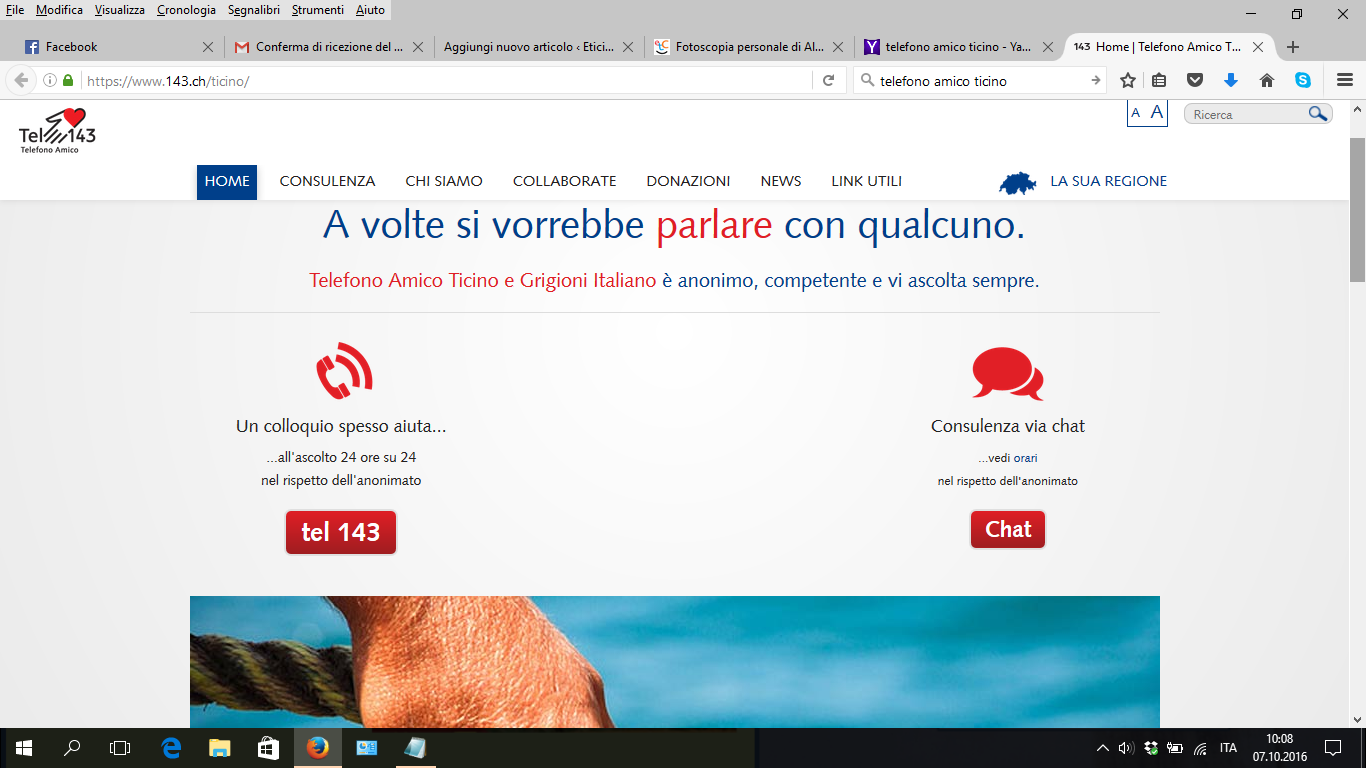Open taskbar search magnifier
The image size is (1366, 768).
click(72, 747)
